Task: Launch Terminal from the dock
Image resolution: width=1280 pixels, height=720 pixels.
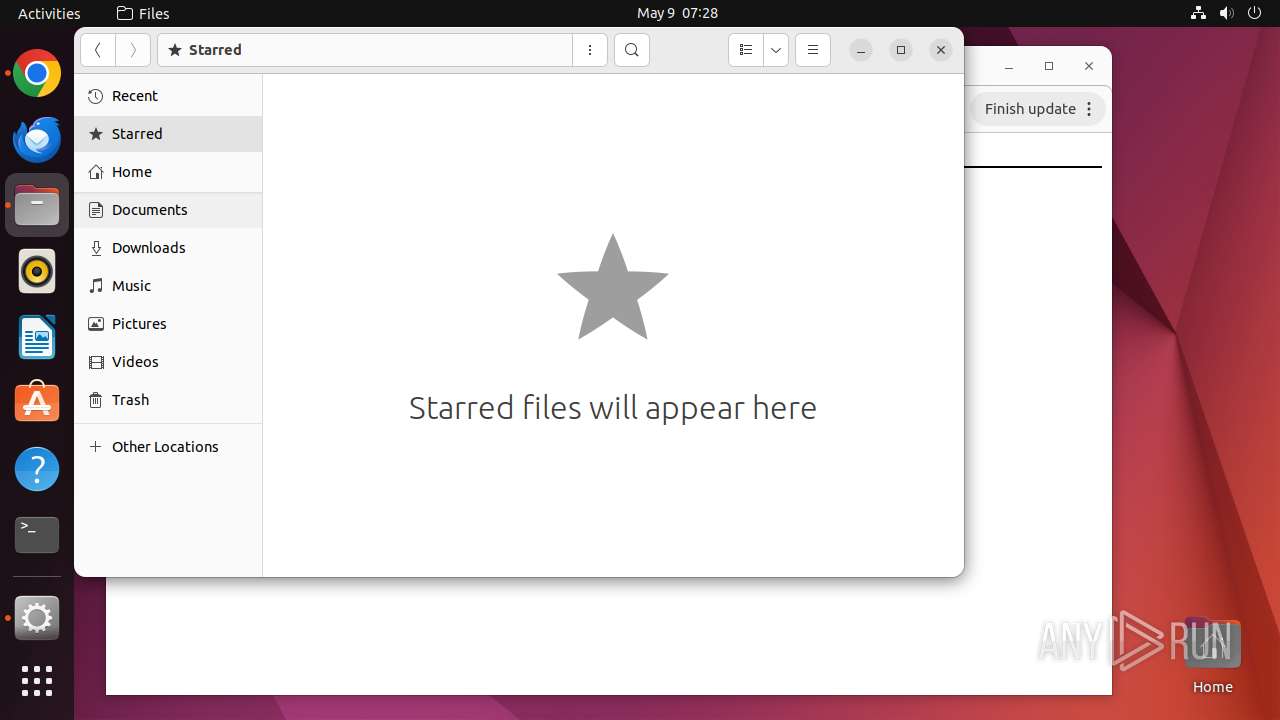Action: (x=37, y=535)
